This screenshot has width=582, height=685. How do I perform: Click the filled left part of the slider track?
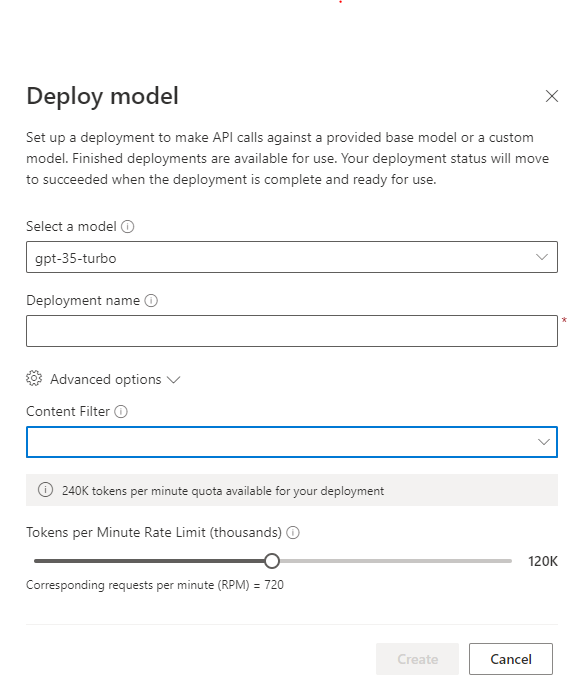(149, 561)
